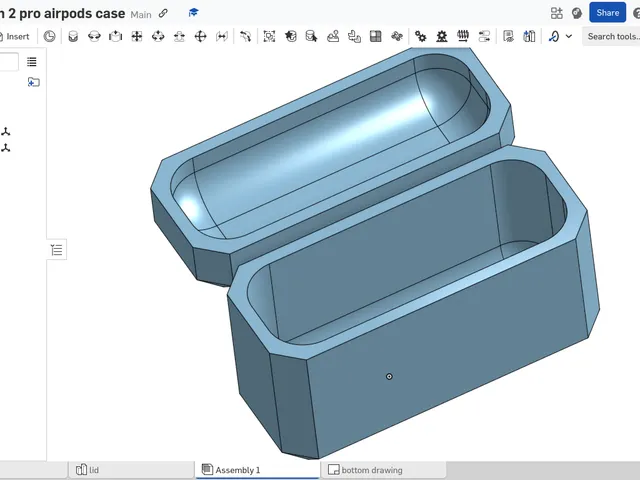Select the Screw relation tool
Screen dimensions: 640x480
463,36
